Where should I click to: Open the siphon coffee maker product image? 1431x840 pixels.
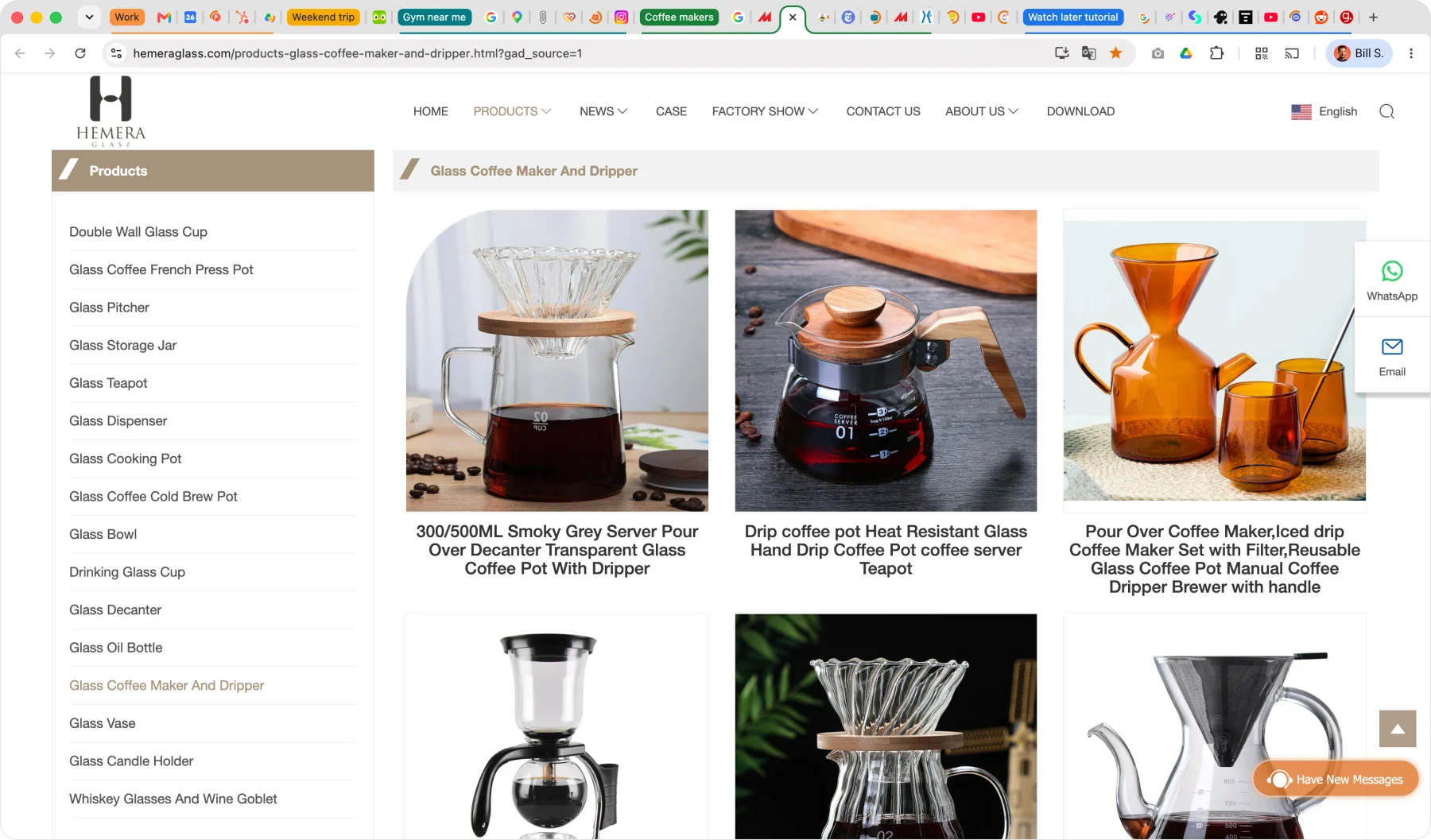[557, 726]
